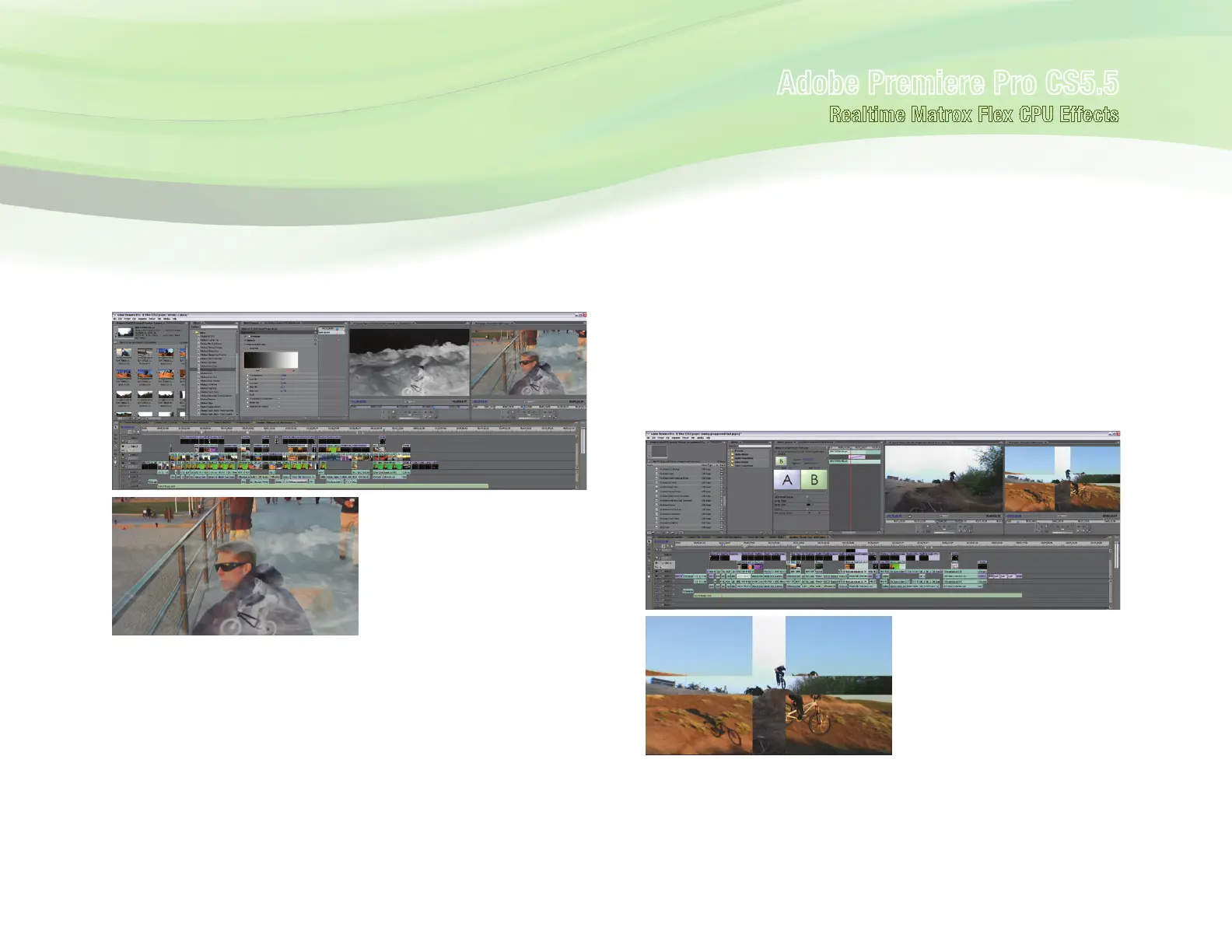
Task: Click "Realtime Matrox Flex CPU Effects" subtitle
Action: tap(974, 115)
